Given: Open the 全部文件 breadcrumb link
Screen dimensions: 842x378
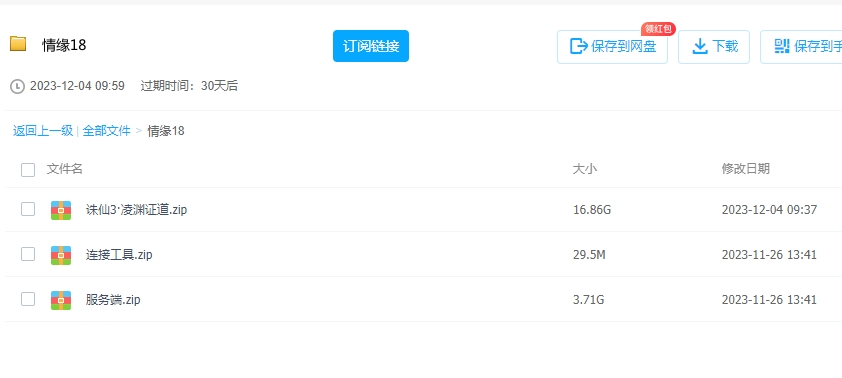Looking at the screenshot, I should point(106,131).
